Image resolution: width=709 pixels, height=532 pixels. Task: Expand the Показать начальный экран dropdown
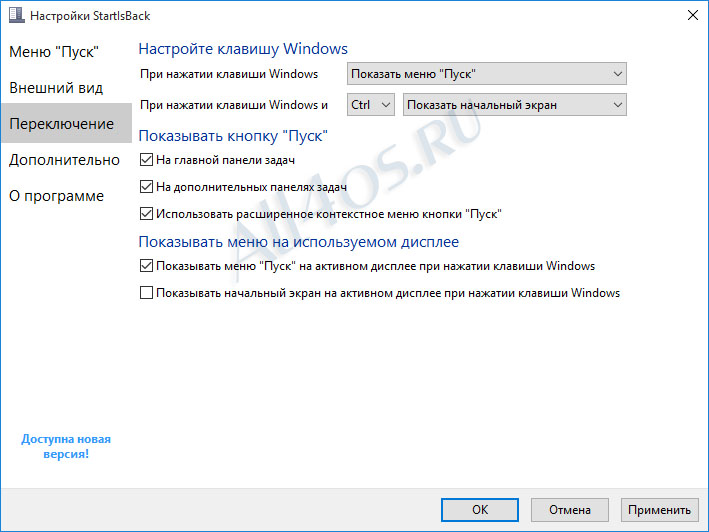coord(515,105)
